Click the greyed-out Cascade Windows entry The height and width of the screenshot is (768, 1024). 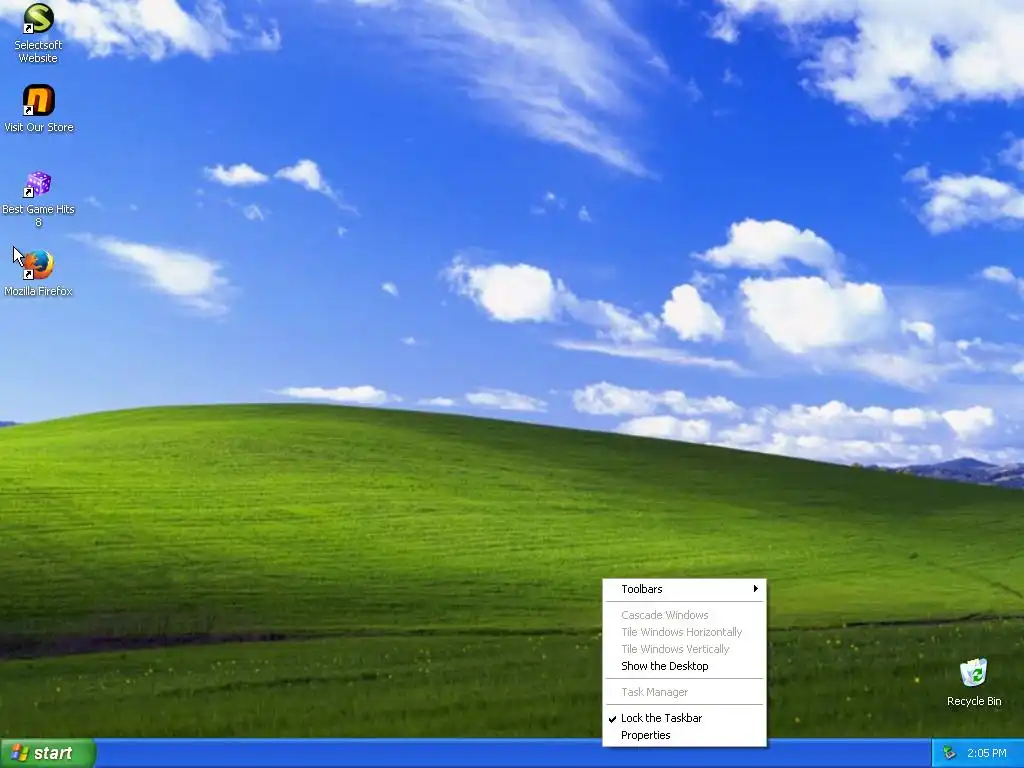tap(684, 615)
